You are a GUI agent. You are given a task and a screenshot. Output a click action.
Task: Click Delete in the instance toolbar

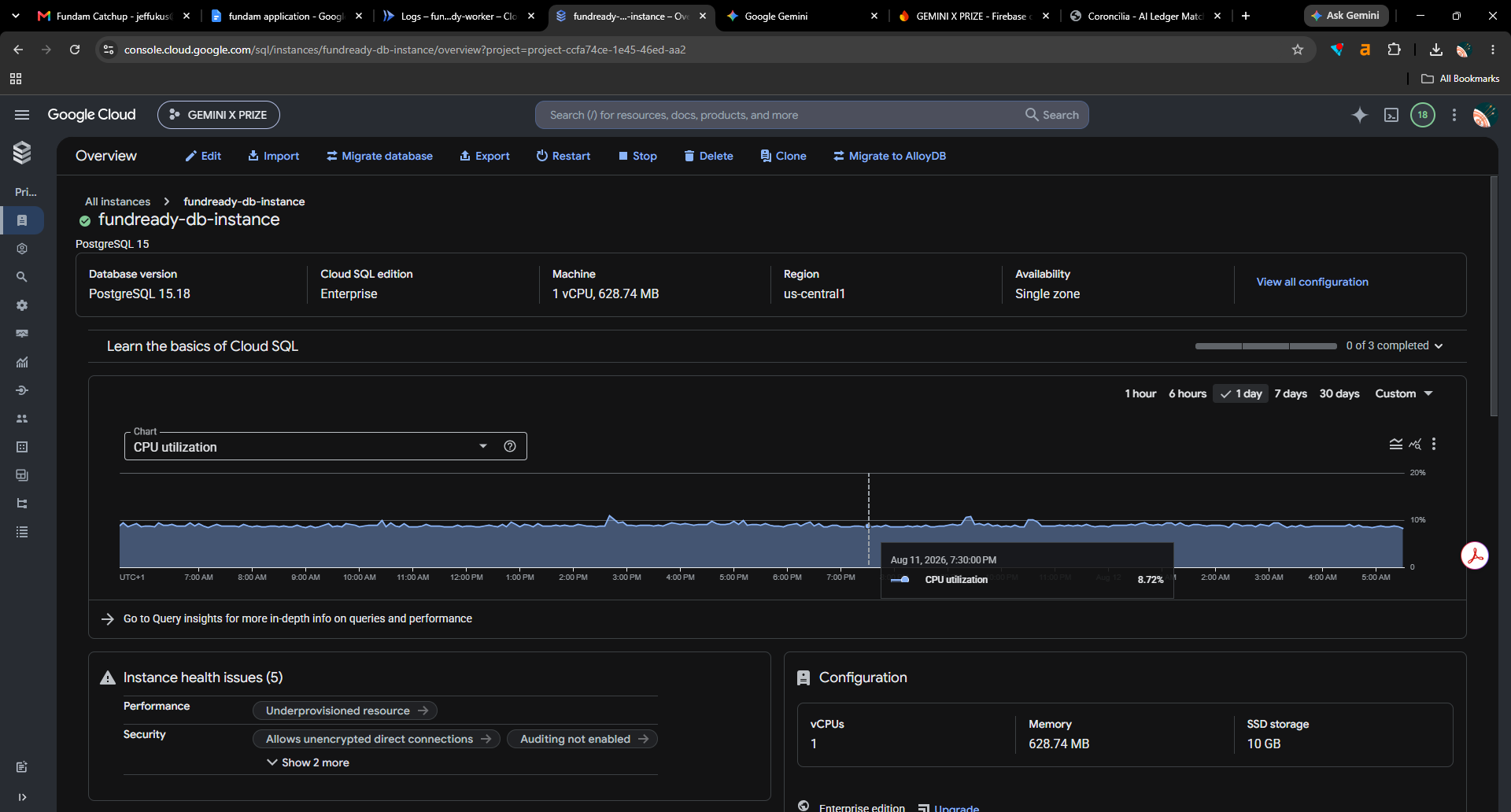708,156
